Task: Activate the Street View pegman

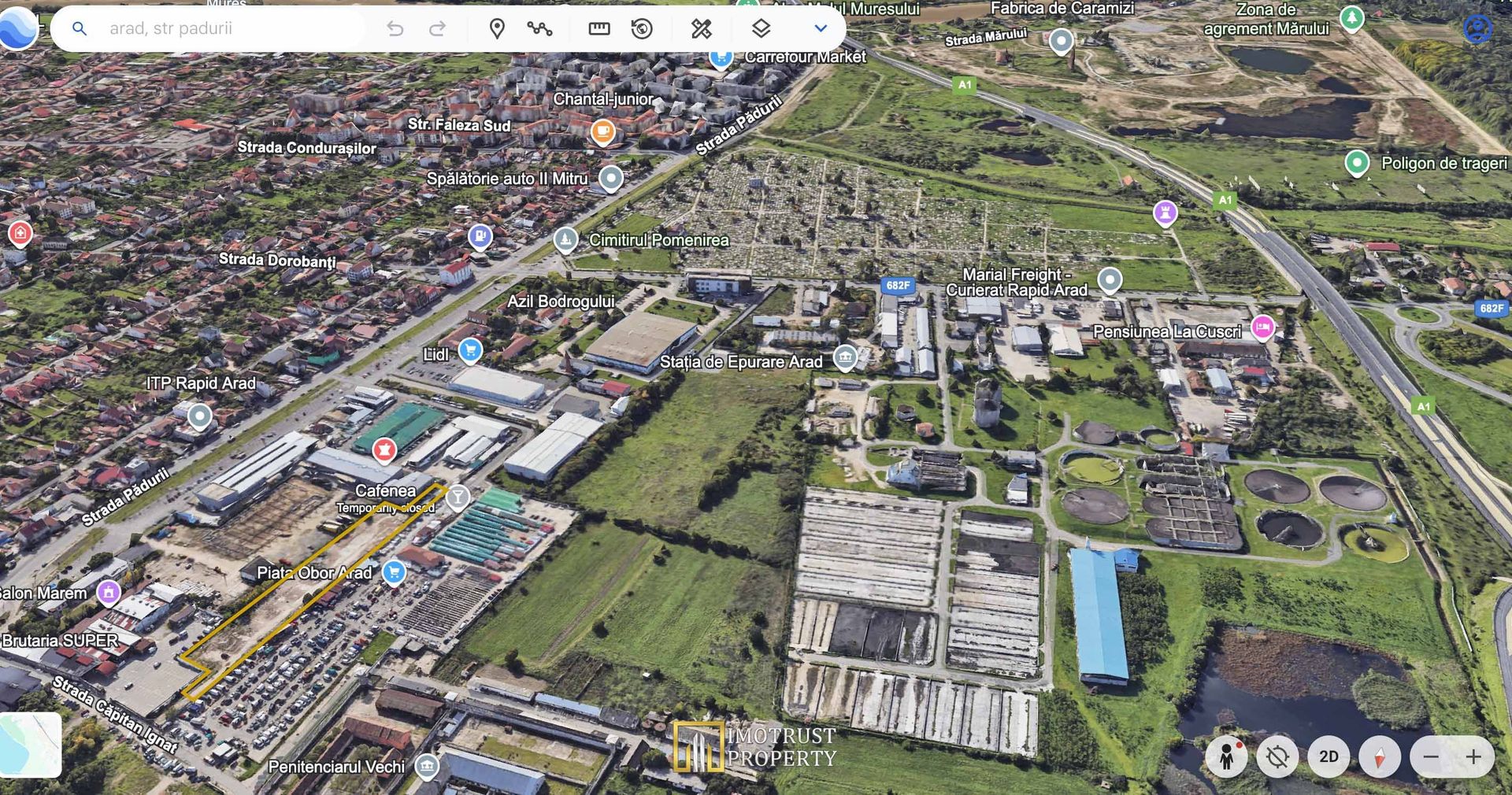Action: tap(1226, 756)
